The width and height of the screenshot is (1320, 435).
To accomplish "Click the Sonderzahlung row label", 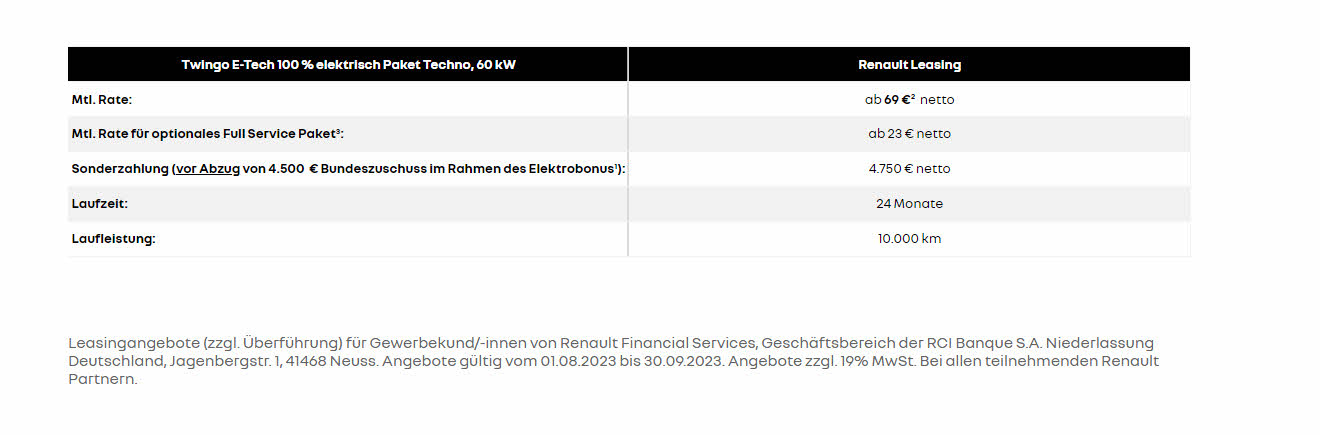I will [x=349, y=169].
